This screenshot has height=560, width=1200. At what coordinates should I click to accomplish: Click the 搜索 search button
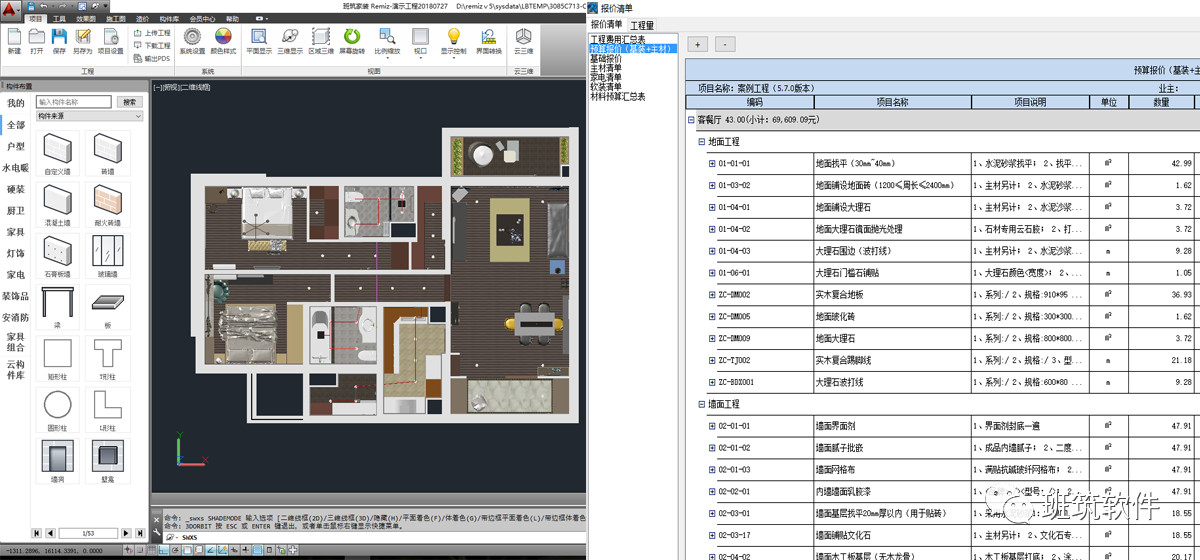[129, 102]
